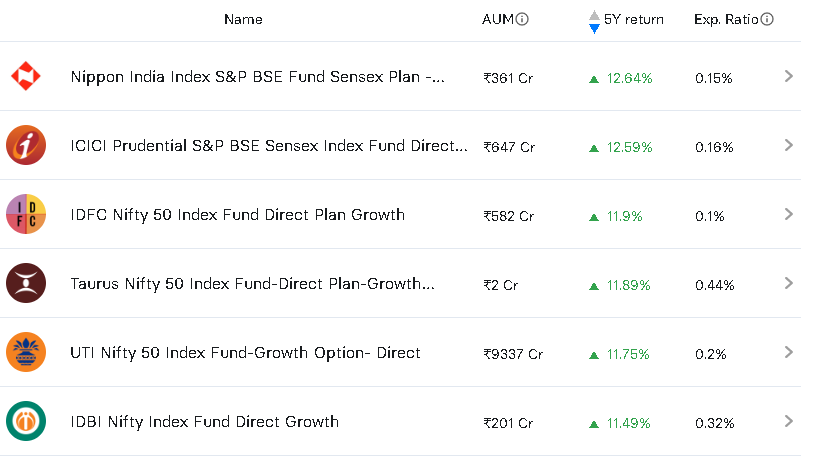The height and width of the screenshot is (456, 818).
Task: Show AUM info tooltip icon
Action: click(x=522, y=19)
